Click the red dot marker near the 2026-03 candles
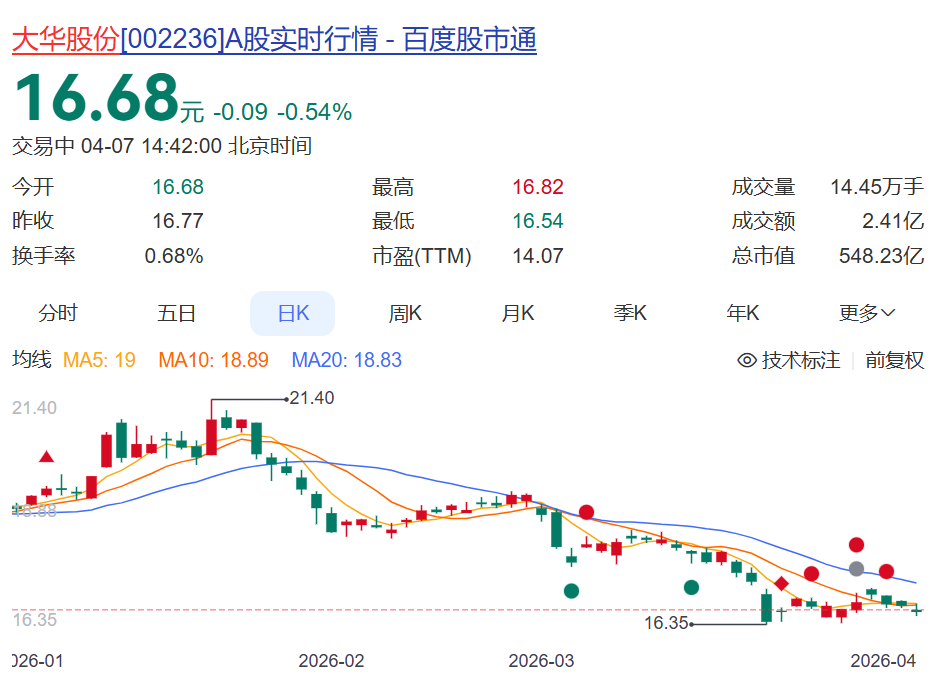The height and width of the screenshot is (687, 939). [586, 511]
